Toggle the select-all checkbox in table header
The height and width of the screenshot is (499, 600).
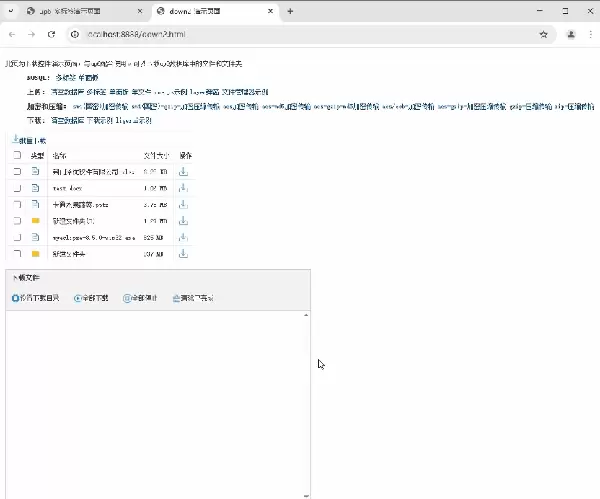17,156
